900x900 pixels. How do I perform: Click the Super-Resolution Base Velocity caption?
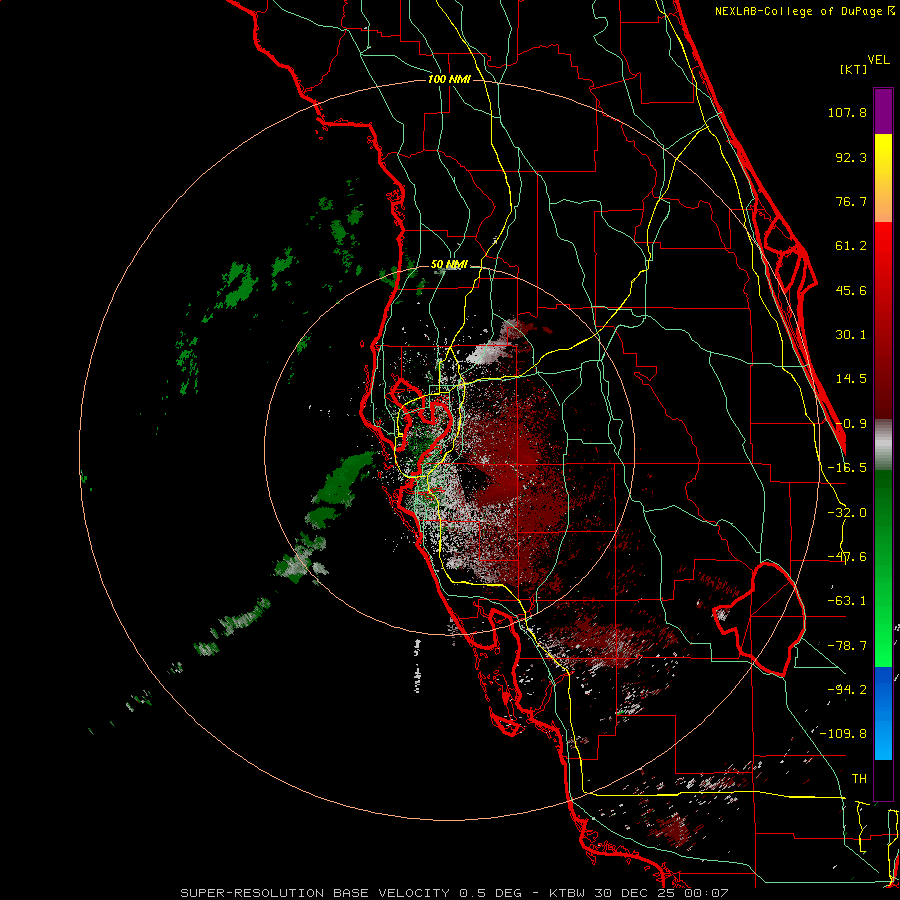455,893
